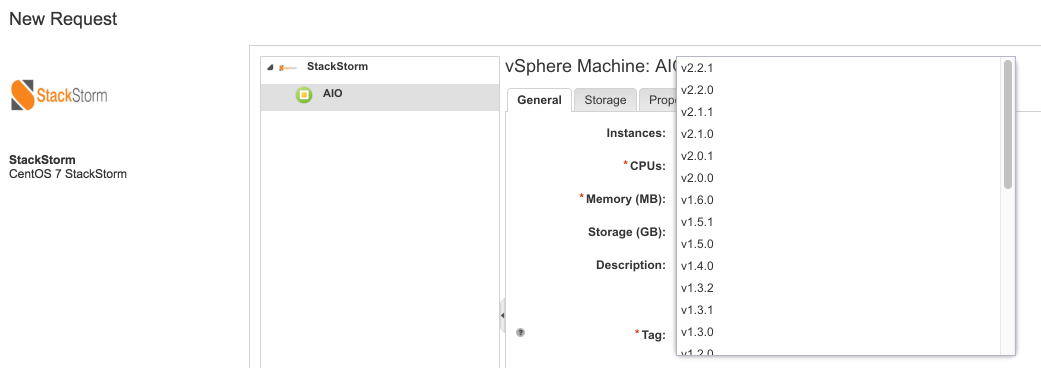The width and height of the screenshot is (1041, 368).
Task: Click the CPUs field label
Action: (x=647, y=166)
